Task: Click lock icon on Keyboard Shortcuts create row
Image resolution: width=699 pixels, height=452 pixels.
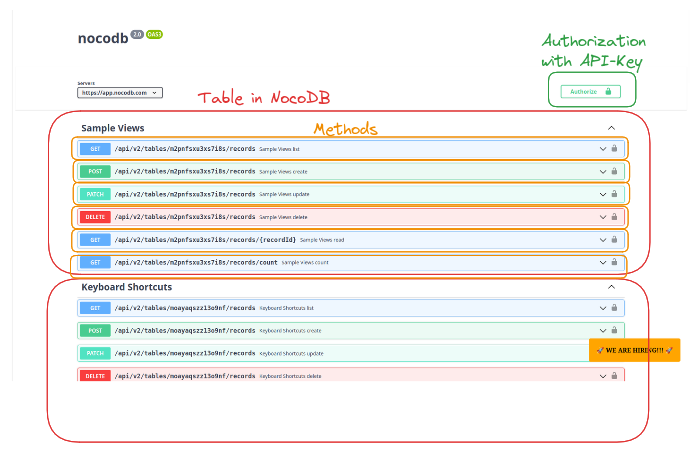Action: pyautogui.click(x=614, y=330)
